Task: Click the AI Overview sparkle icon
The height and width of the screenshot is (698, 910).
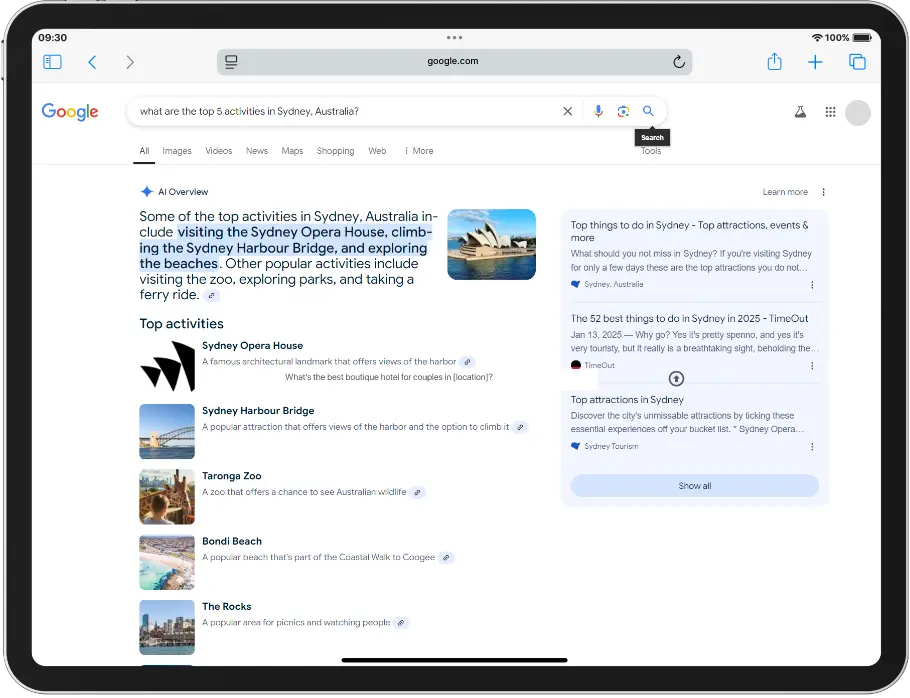Action: (x=147, y=191)
